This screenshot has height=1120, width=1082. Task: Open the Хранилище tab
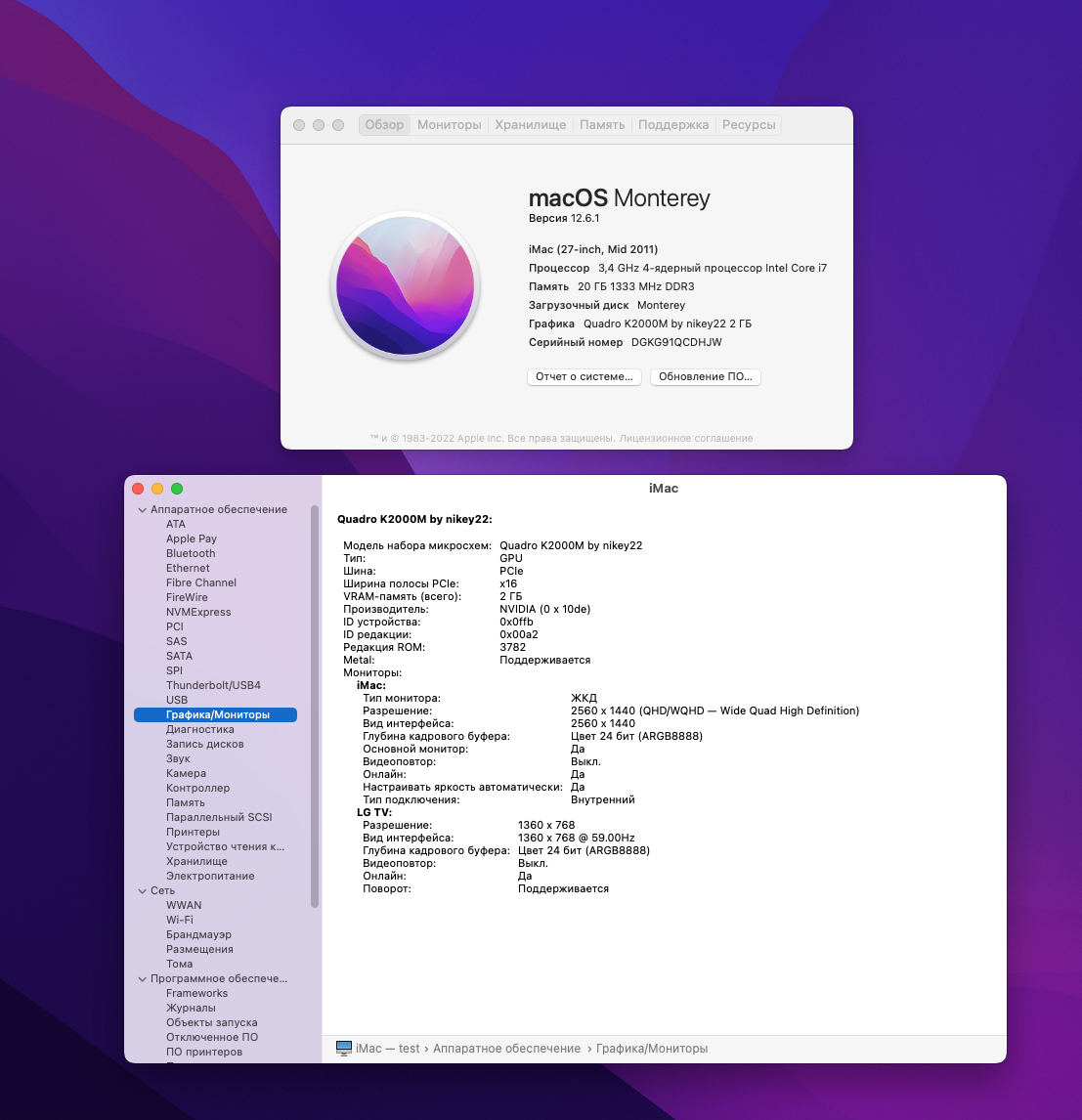pos(530,125)
